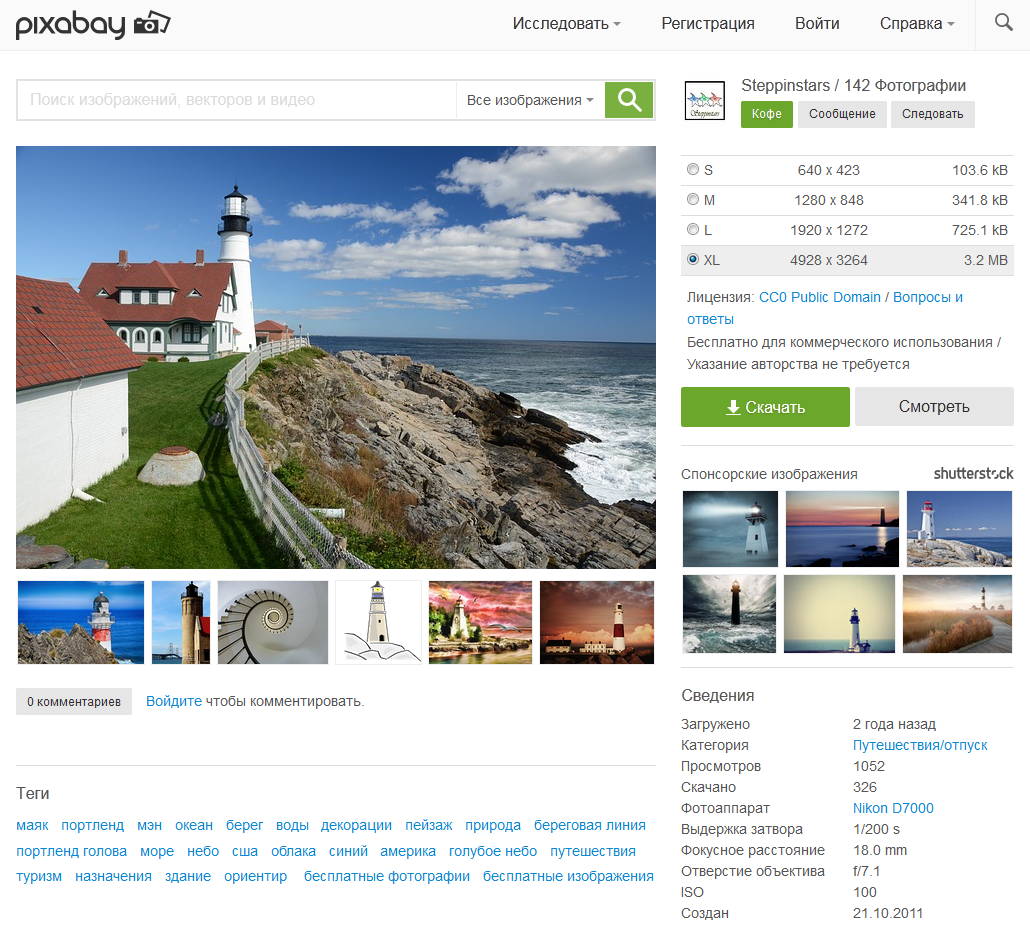Image resolution: width=1030 pixels, height=941 pixels.
Task: Open the spiral staircase thumbnail
Action: (x=273, y=622)
